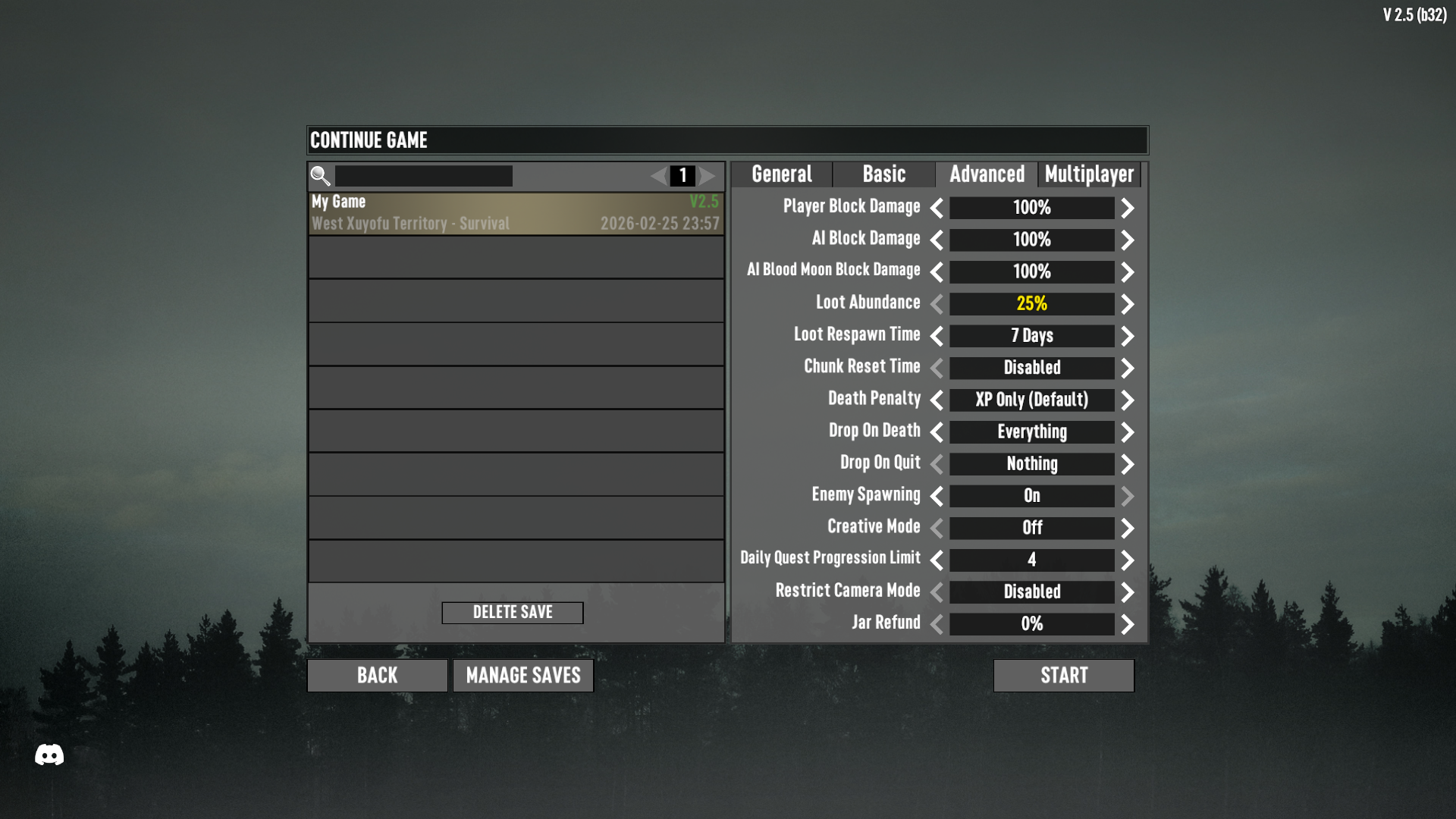Go to previous saves page arrow
Viewport: 1456px width, 819px height.
point(658,176)
